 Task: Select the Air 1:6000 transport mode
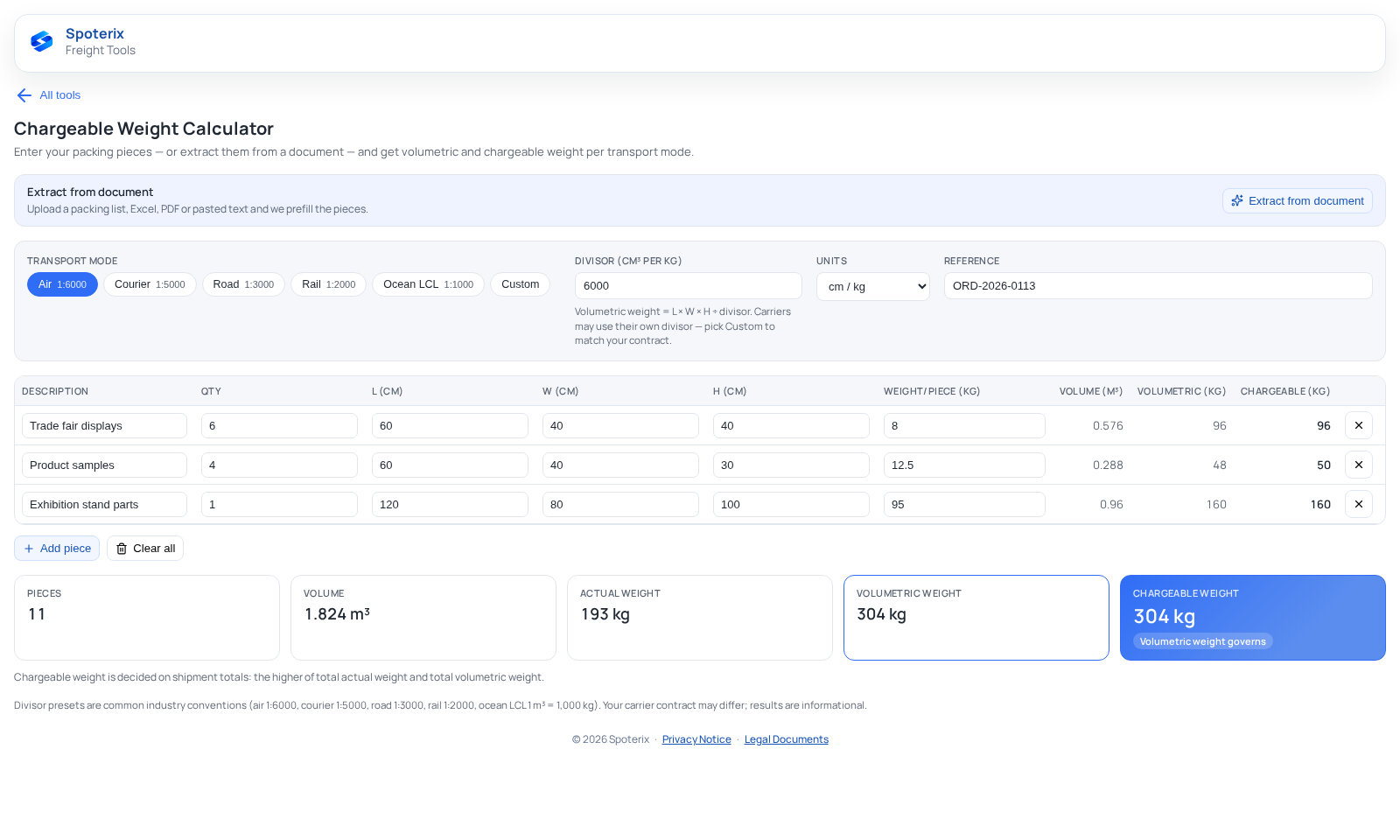click(62, 284)
